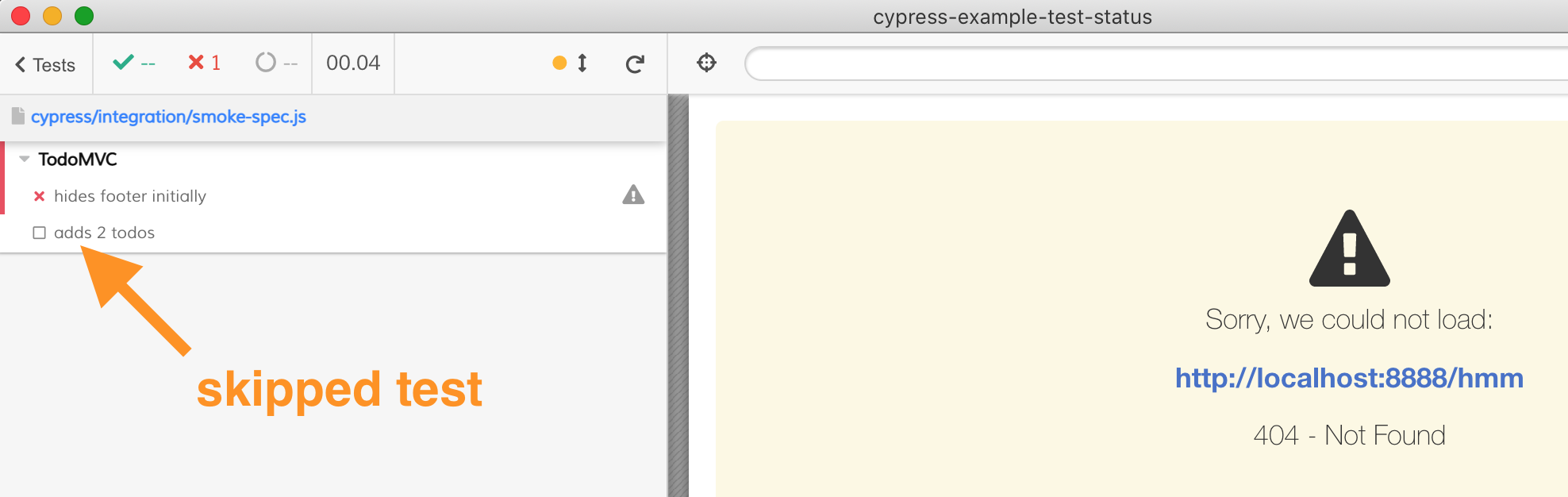Screen dimensions: 1568x497
Task: Click inside the URL address bar
Action: pos(1151,64)
